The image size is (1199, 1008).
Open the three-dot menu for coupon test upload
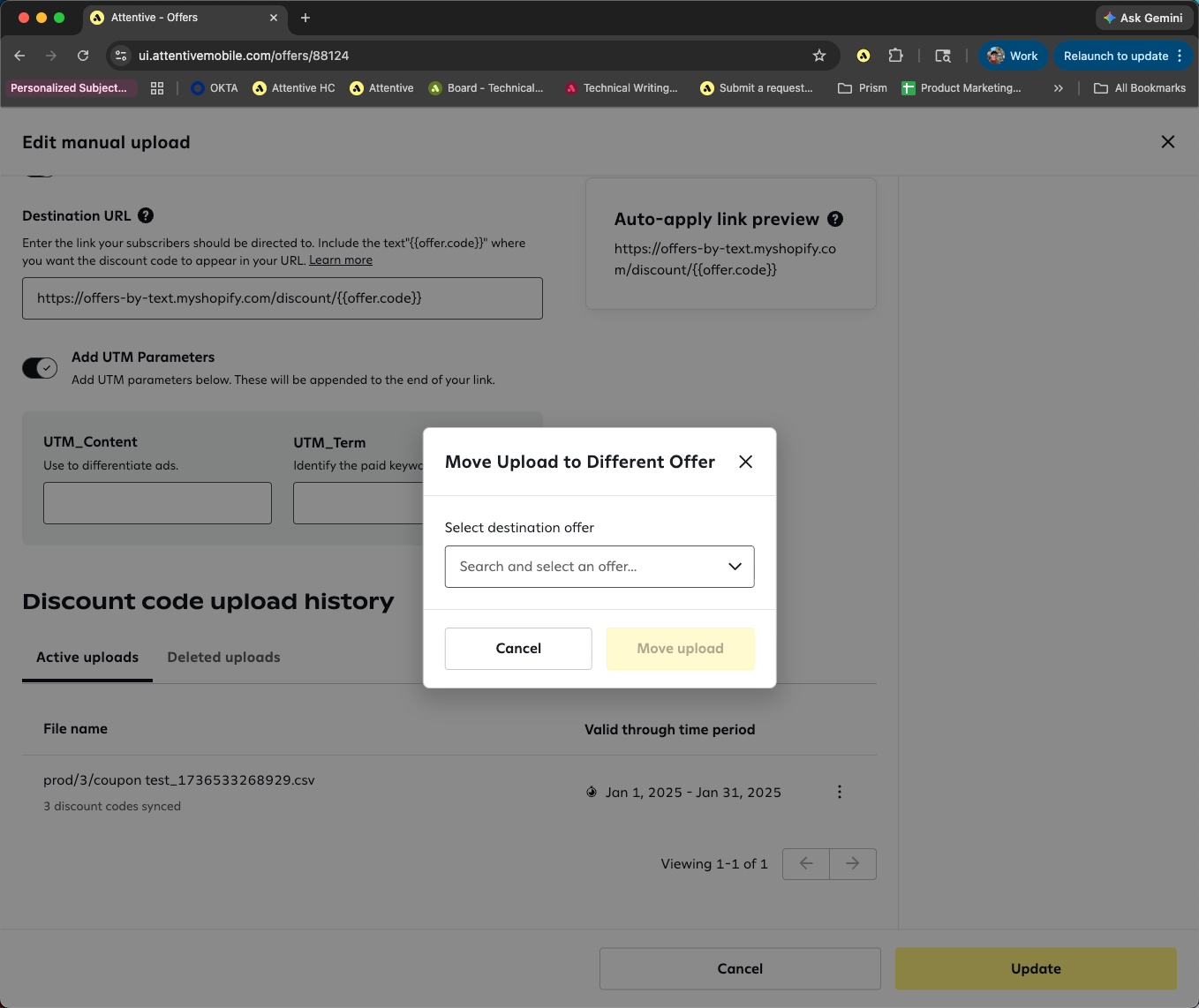click(839, 792)
